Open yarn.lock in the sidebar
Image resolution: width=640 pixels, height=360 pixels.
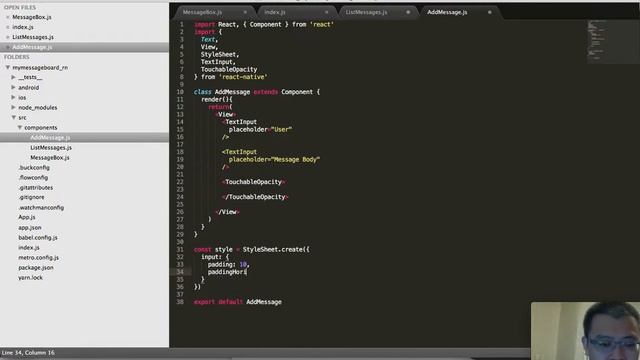[x=30, y=278]
